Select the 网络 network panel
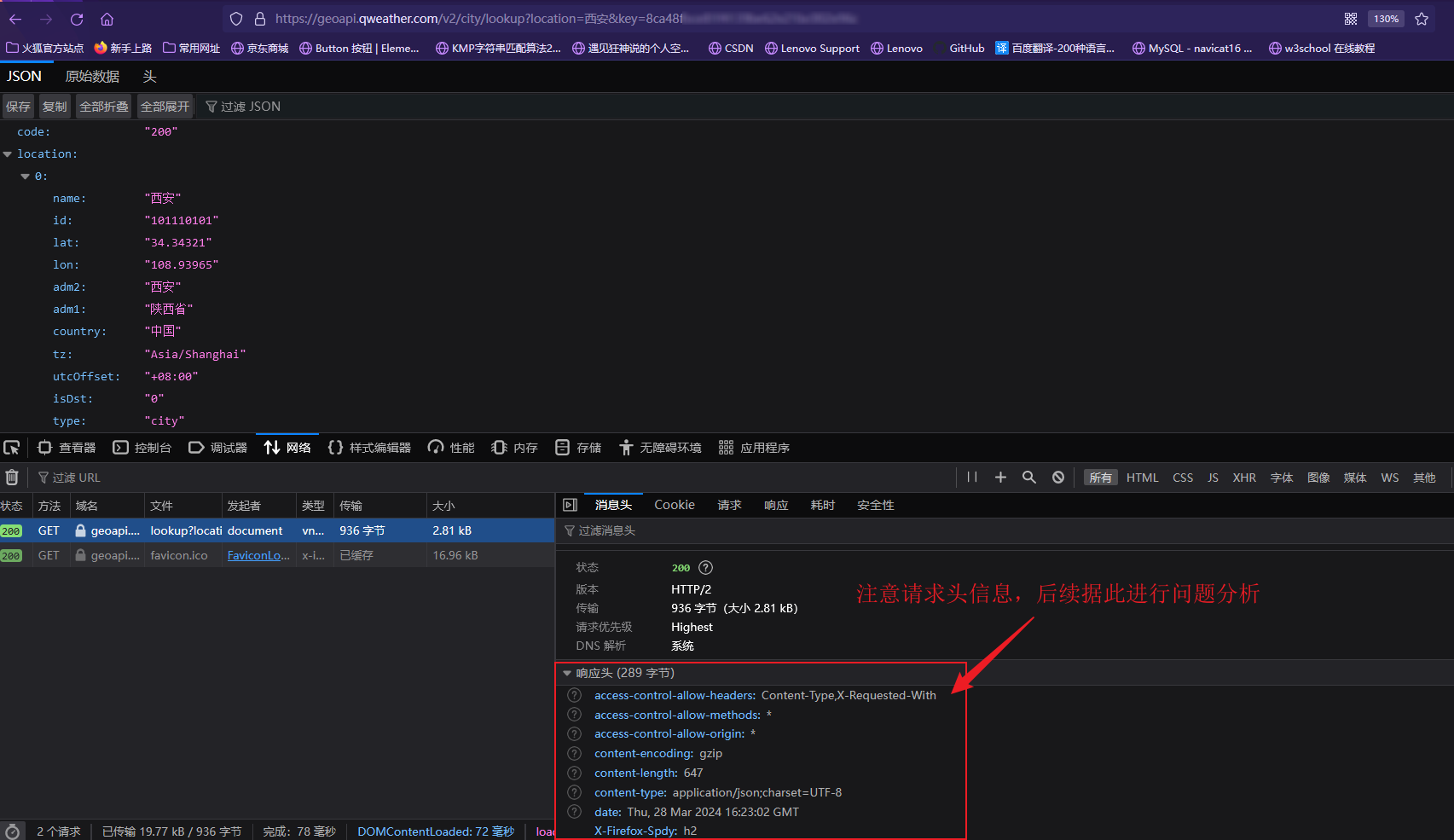1454x840 pixels. (x=287, y=448)
